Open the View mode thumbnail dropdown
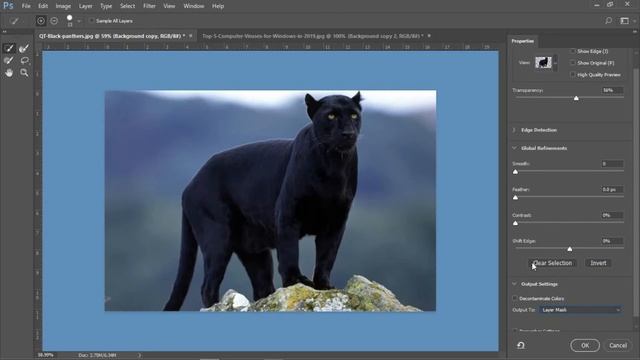The image size is (640, 360). click(x=546, y=62)
